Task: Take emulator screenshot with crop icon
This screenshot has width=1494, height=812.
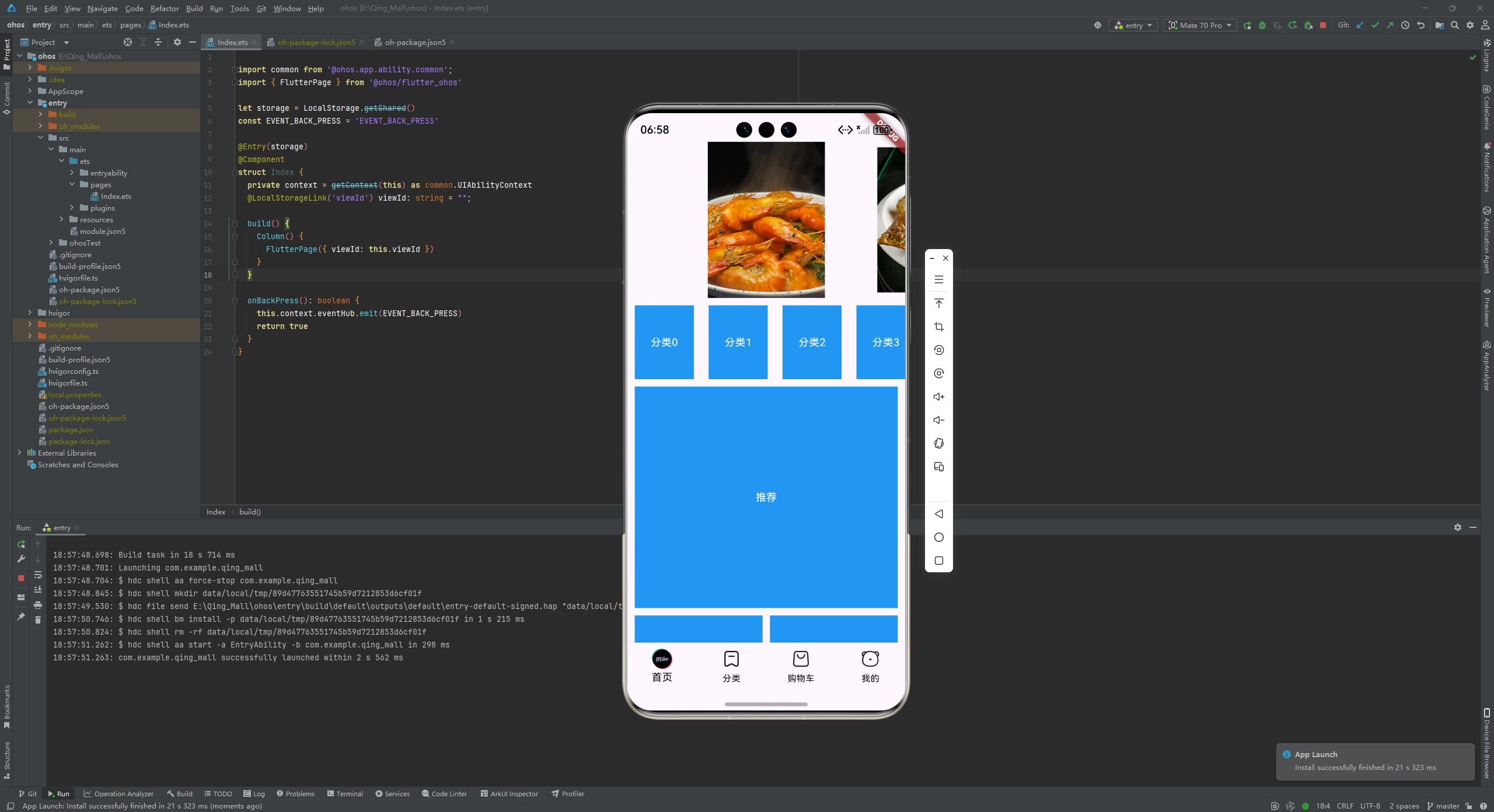Action: coord(938,327)
